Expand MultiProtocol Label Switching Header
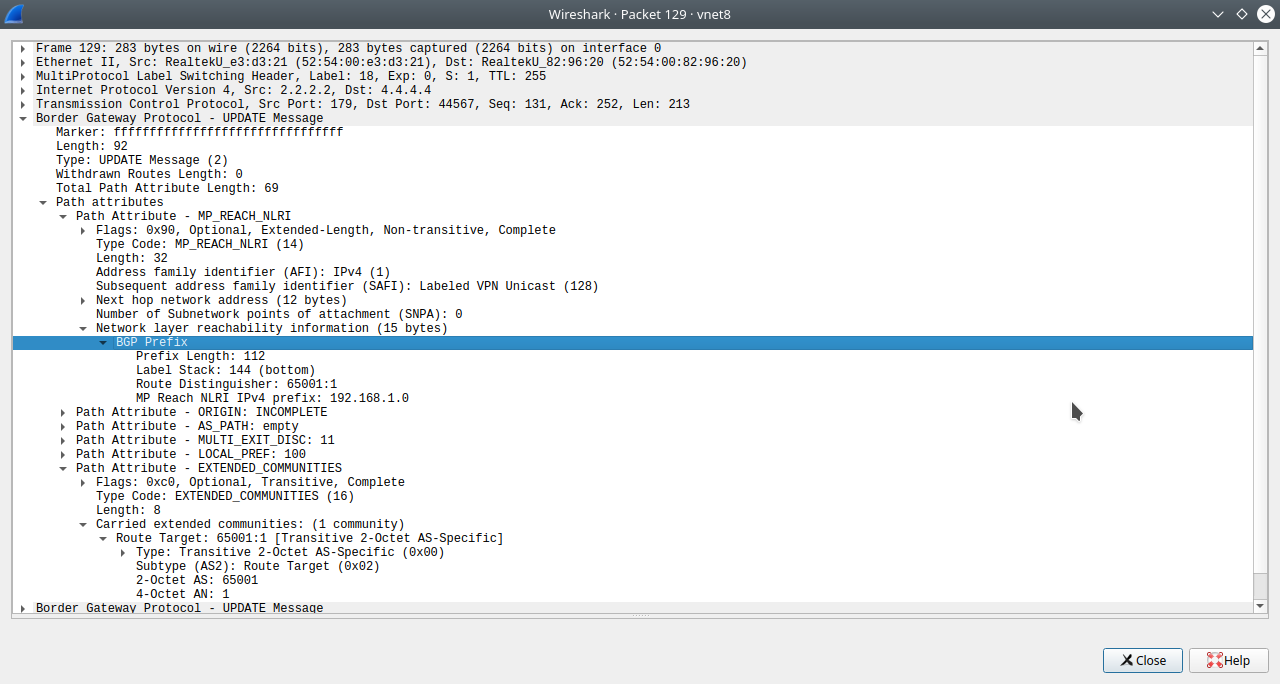This screenshot has height=684, width=1280. [x=22, y=76]
